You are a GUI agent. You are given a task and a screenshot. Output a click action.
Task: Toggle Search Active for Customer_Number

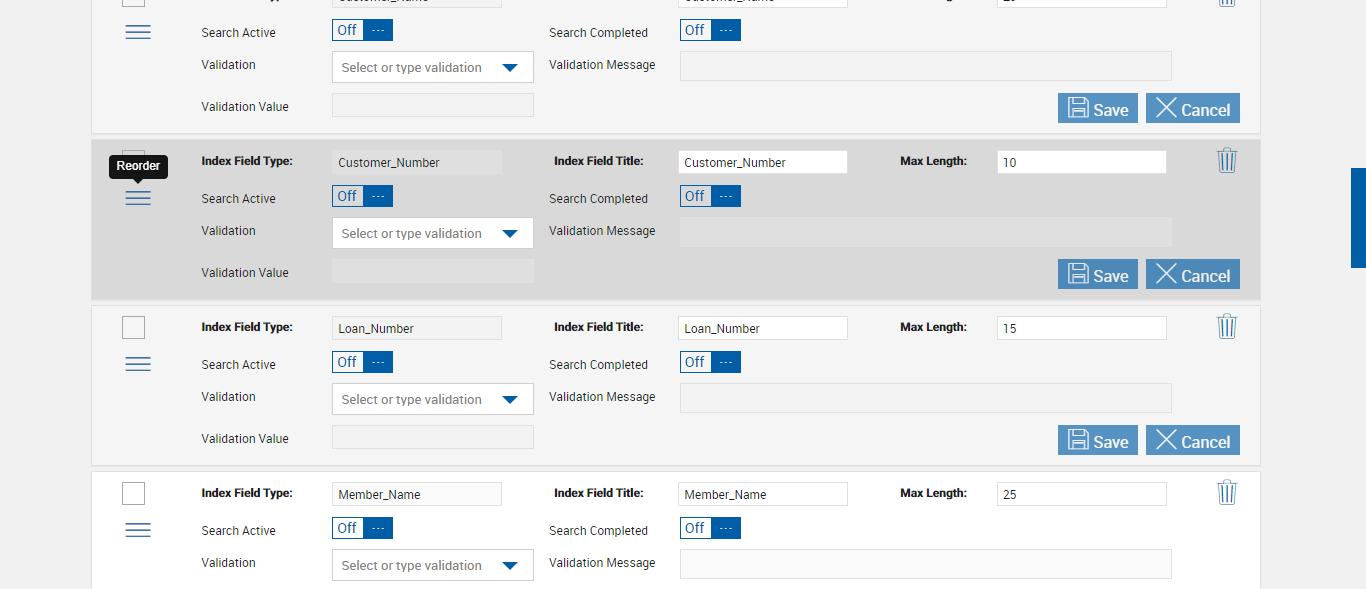362,197
